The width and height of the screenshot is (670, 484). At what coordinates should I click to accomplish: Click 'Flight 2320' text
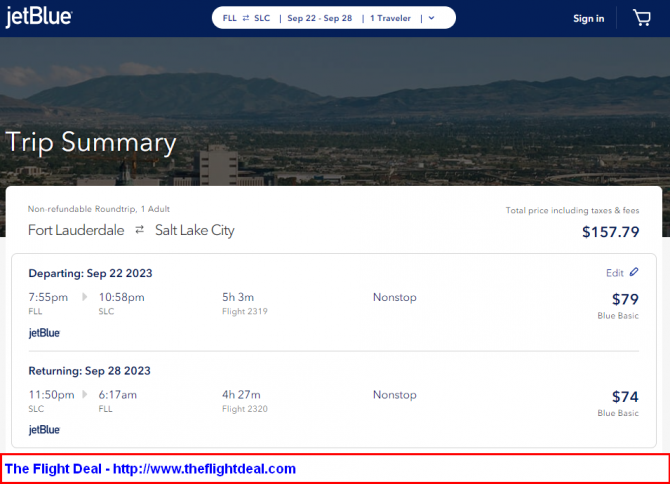(245, 409)
